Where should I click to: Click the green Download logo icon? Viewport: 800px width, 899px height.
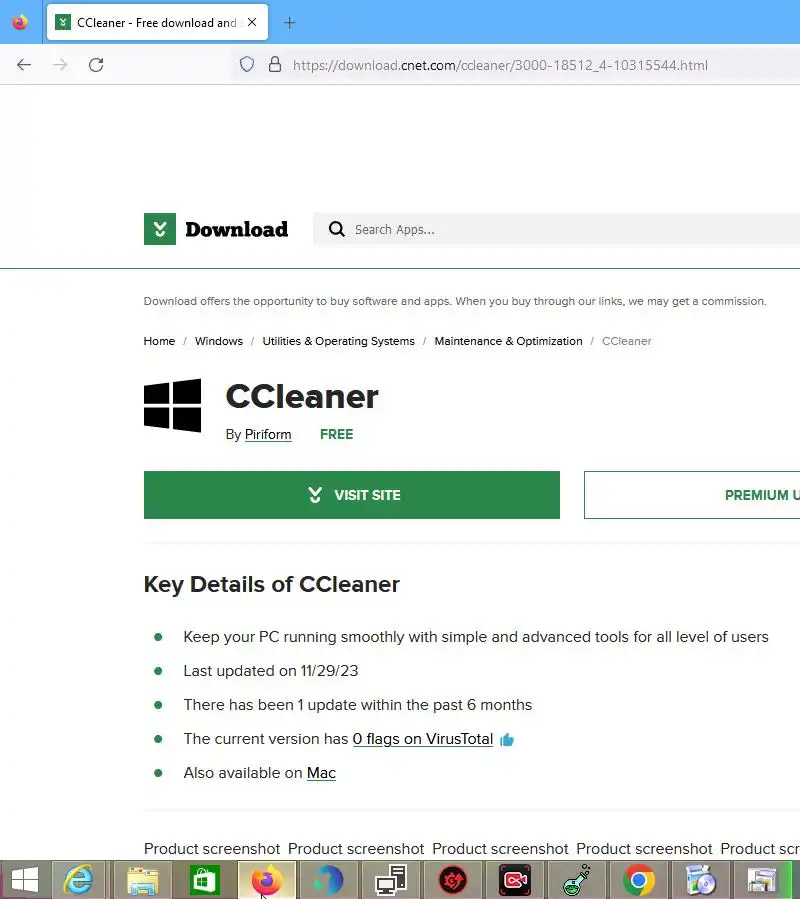160,229
